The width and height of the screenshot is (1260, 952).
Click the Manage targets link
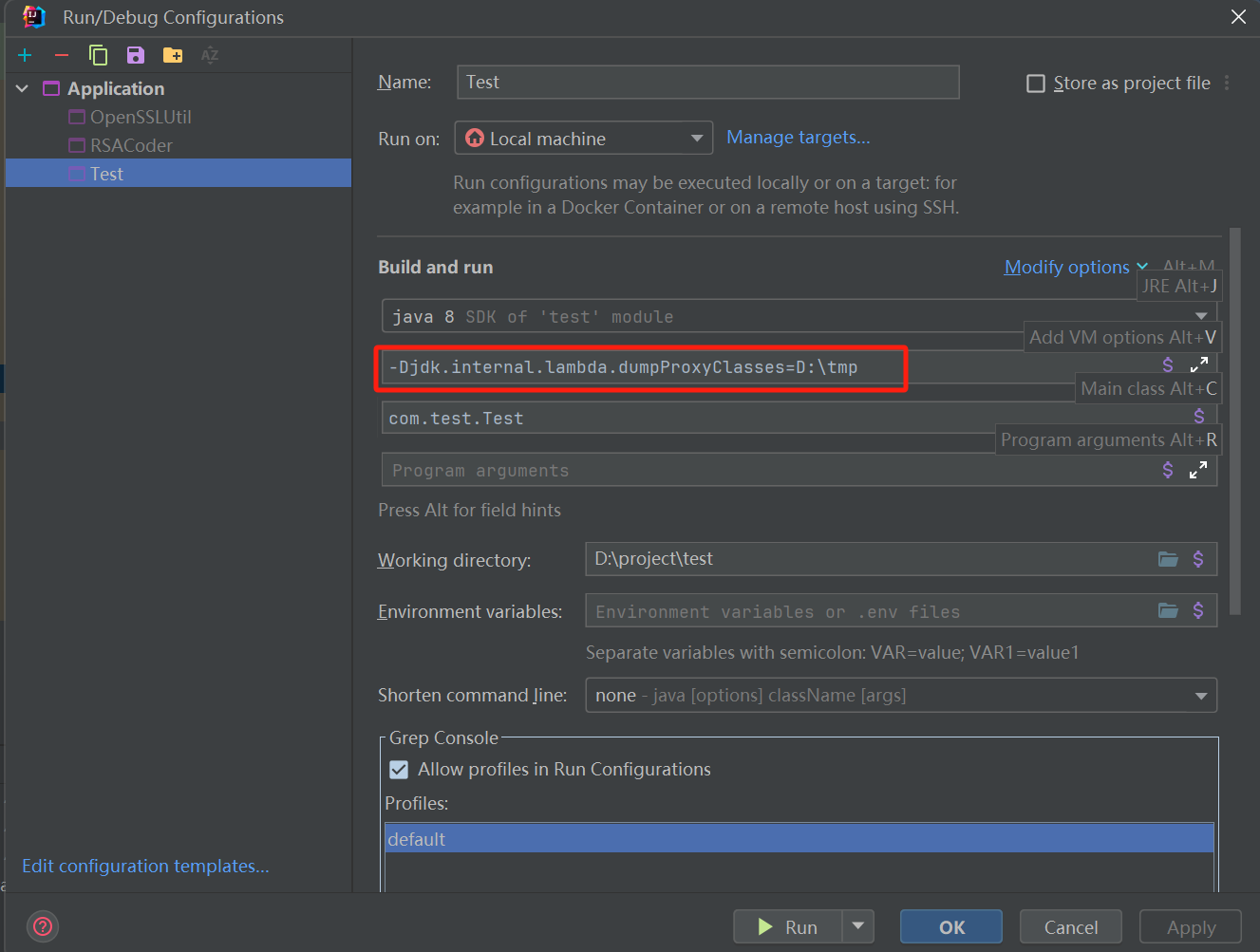(x=798, y=138)
